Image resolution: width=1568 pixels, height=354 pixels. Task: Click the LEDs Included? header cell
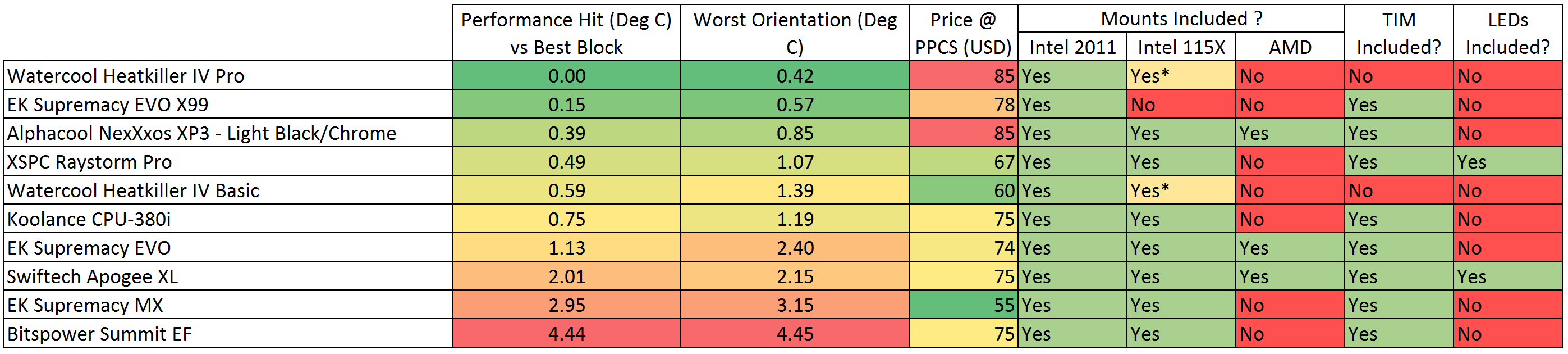coord(1509,33)
